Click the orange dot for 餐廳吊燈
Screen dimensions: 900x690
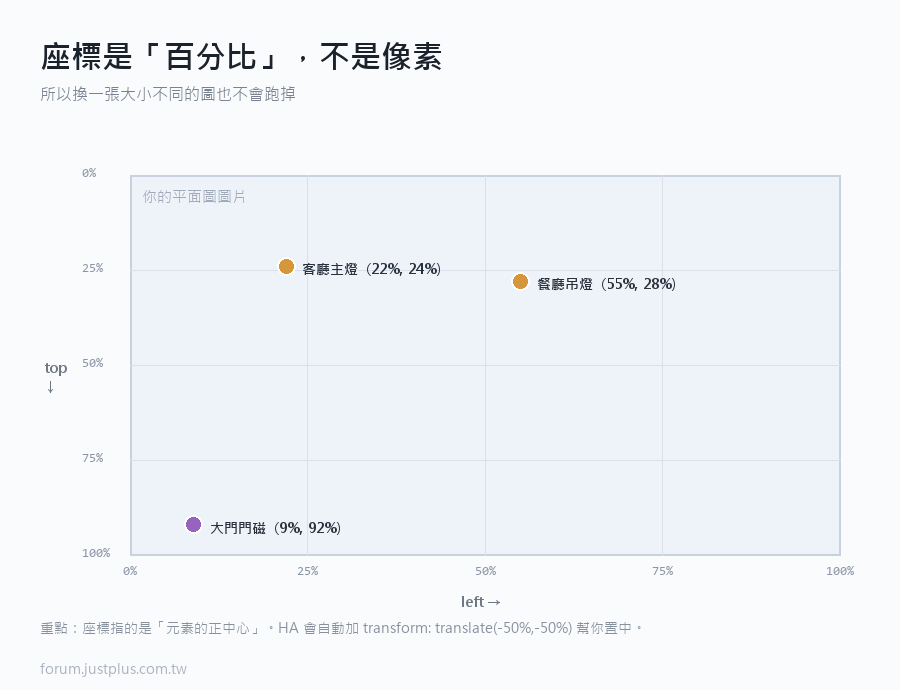coord(520,282)
